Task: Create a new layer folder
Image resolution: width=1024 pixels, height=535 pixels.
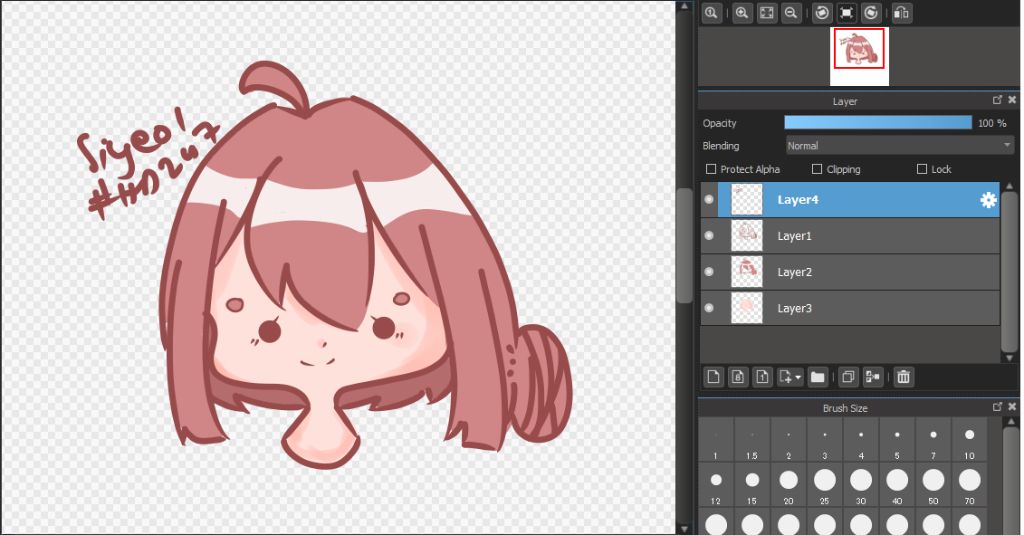Action: point(817,376)
